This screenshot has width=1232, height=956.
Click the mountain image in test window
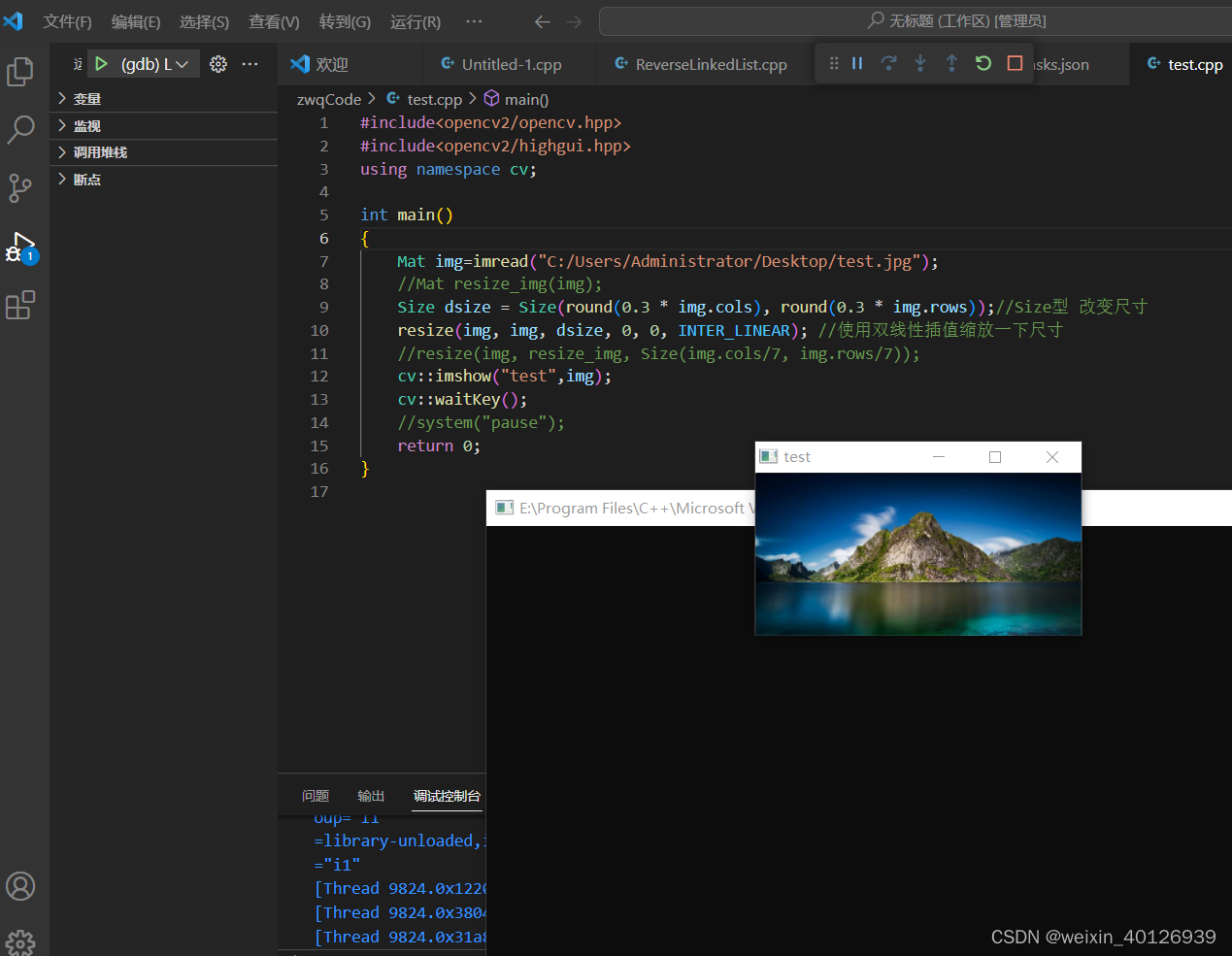[918, 554]
